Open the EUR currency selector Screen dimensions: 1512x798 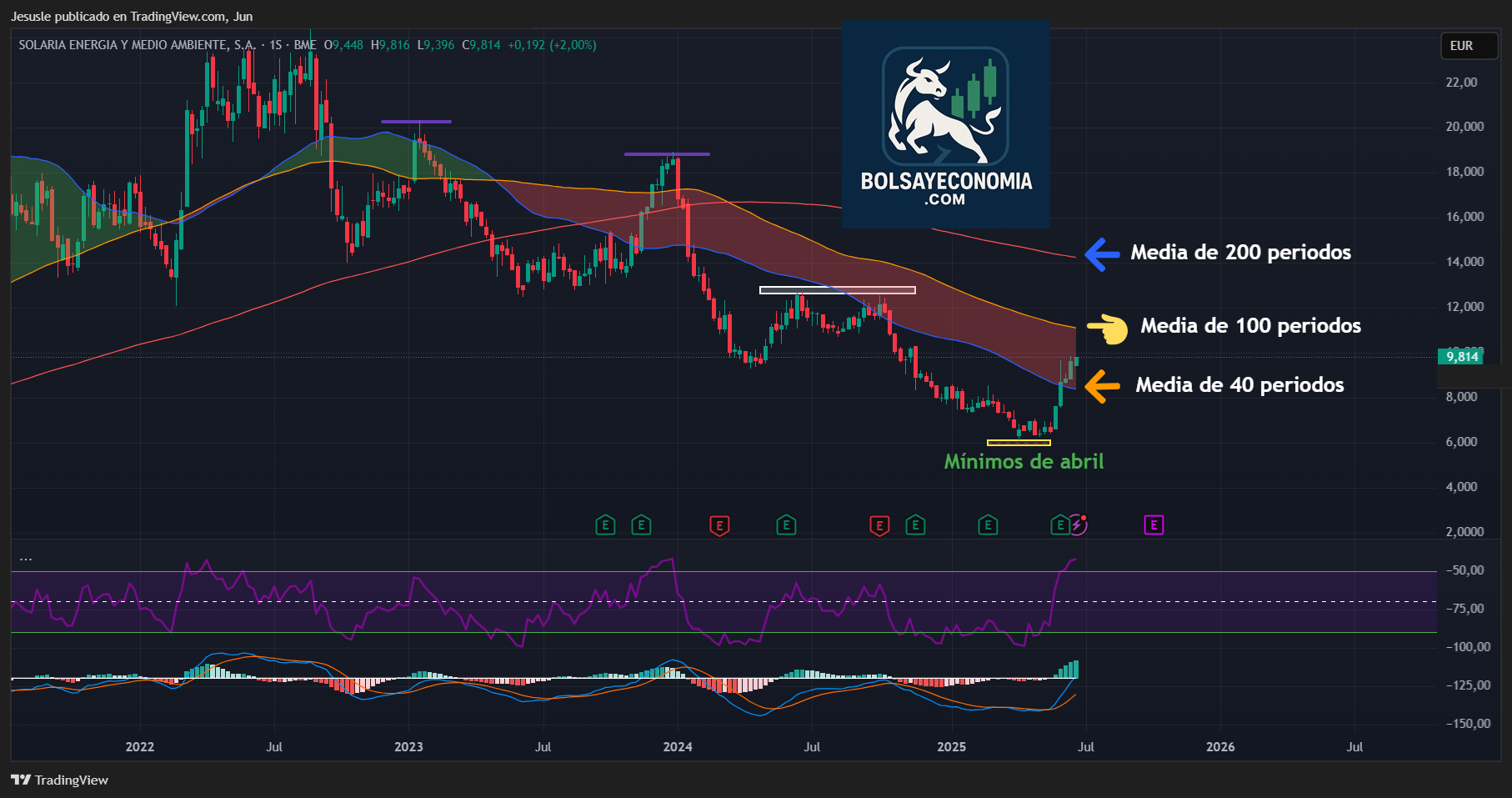[1469, 46]
